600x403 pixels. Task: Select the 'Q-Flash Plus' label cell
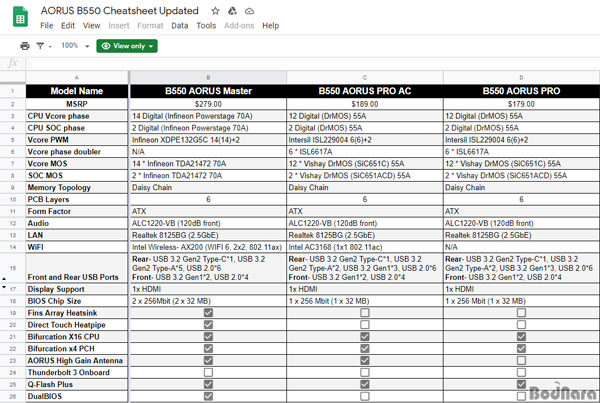click(77, 384)
